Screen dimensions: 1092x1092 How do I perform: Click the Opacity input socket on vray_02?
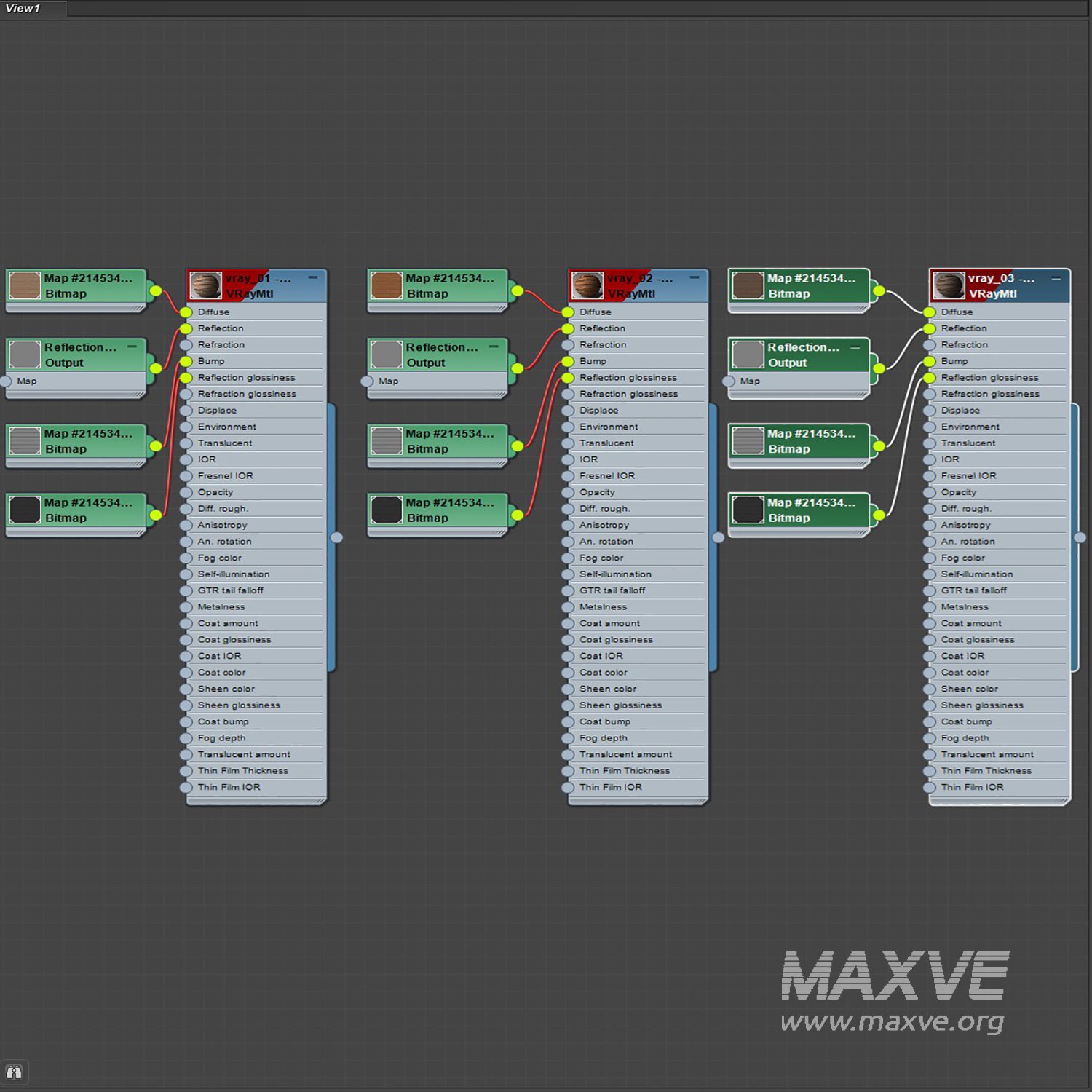pyautogui.click(x=569, y=492)
